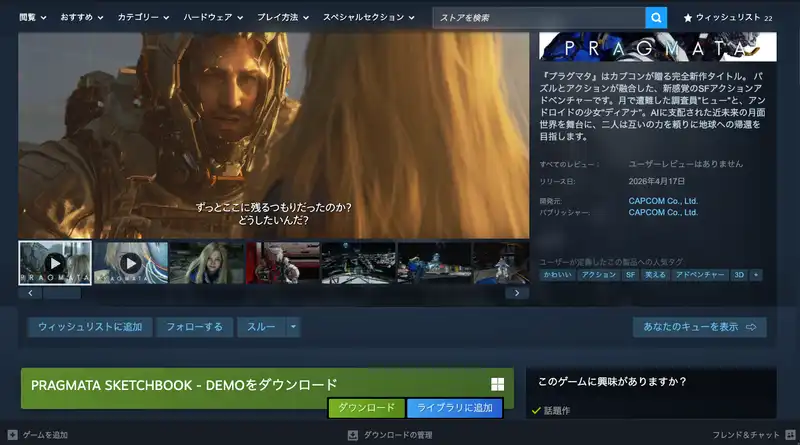Click ユーザーレビューはありません review text

tap(685, 164)
